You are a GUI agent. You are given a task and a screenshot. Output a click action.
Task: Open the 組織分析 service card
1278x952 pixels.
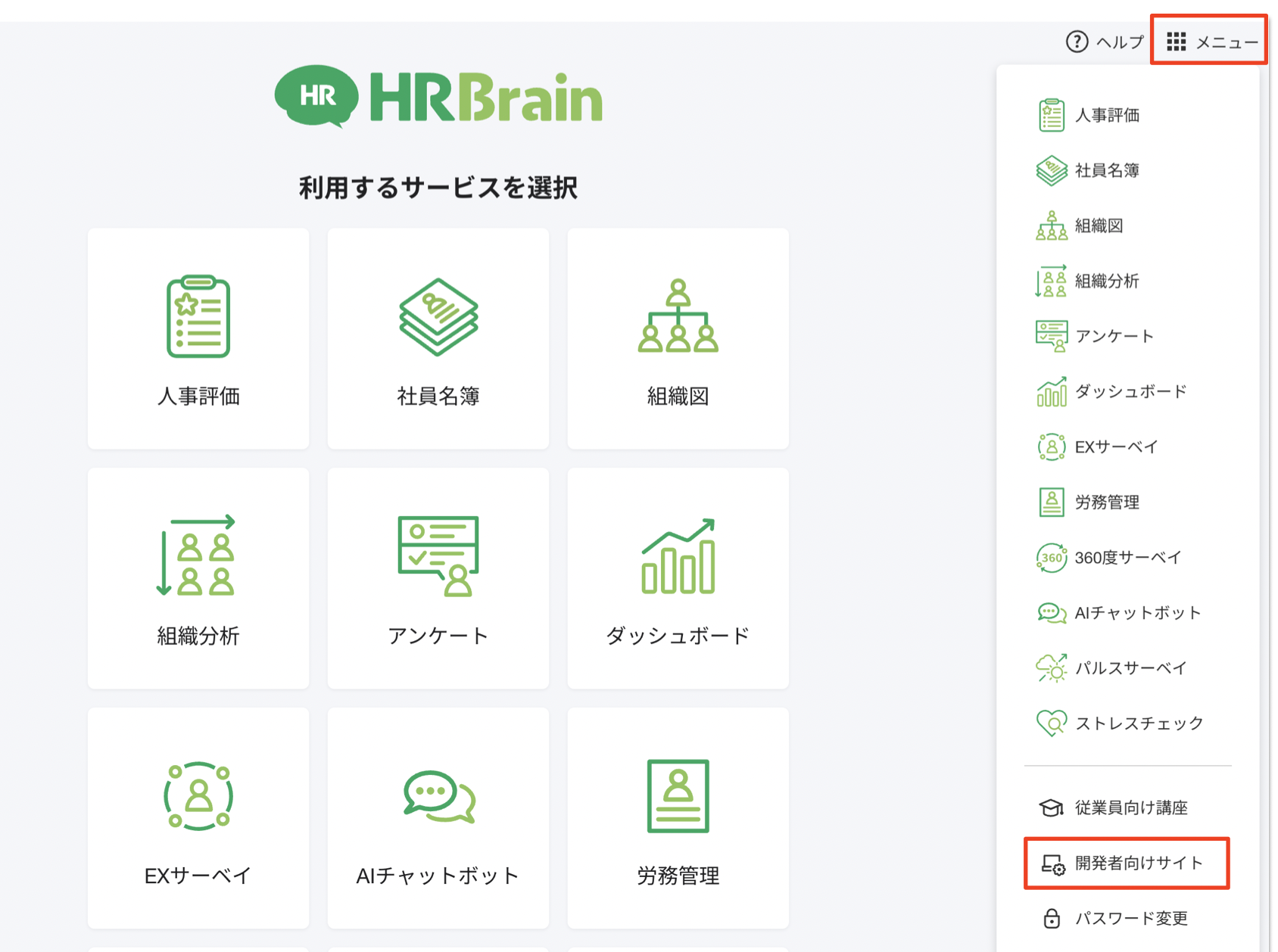198,578
